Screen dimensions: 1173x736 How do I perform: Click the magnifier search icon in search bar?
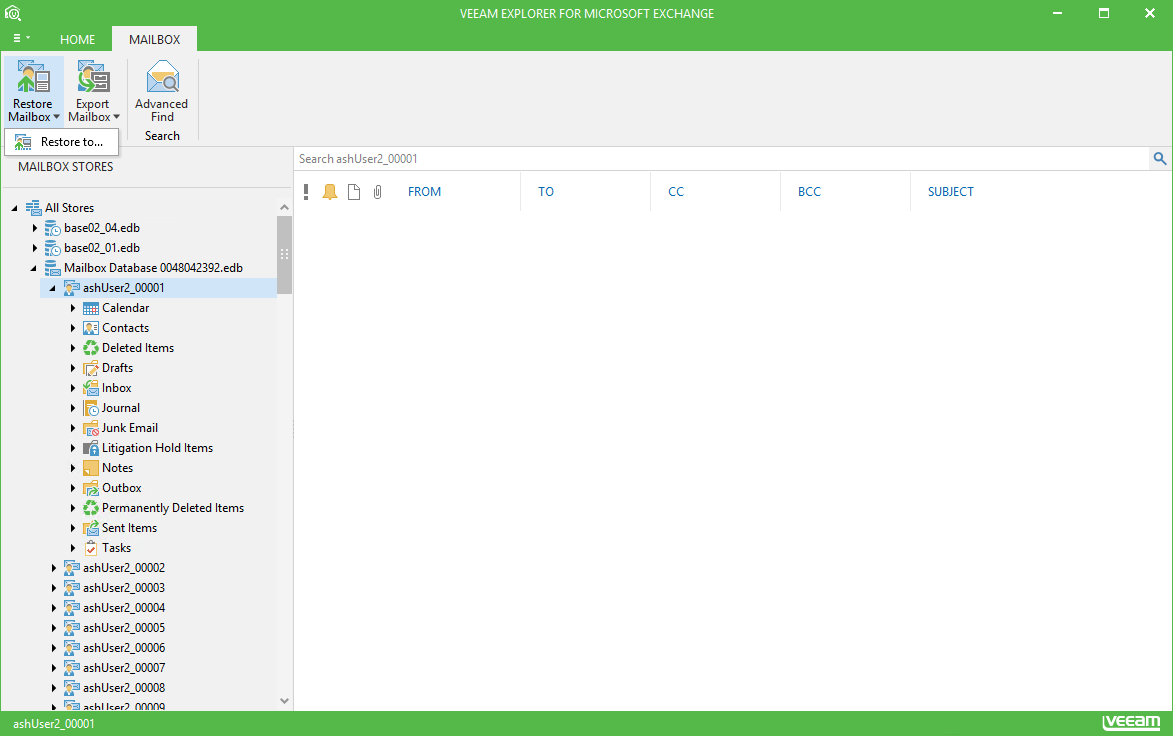1160,159
